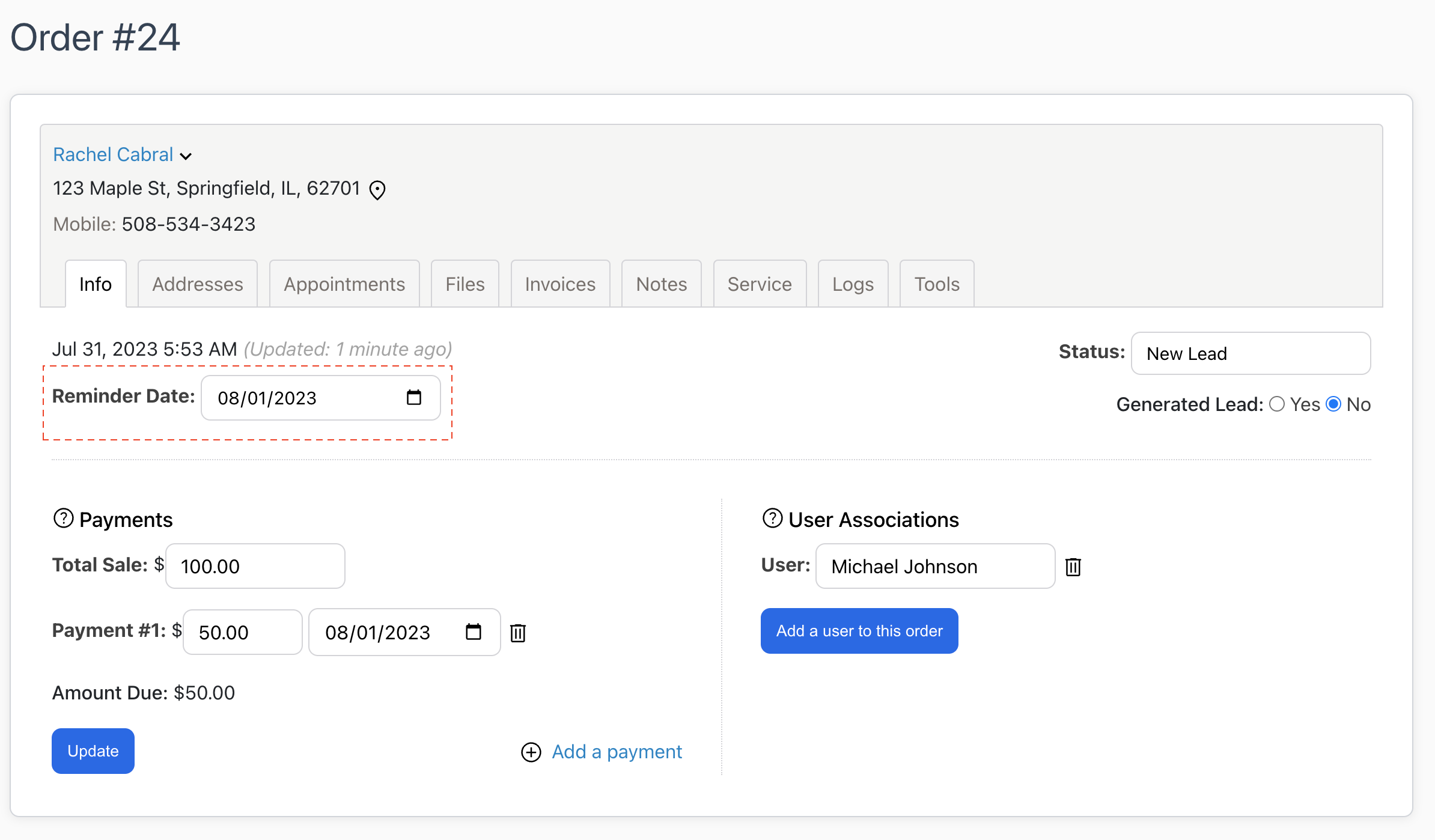Open the calendar picker for Reminder Date

[x=413, y=397]
